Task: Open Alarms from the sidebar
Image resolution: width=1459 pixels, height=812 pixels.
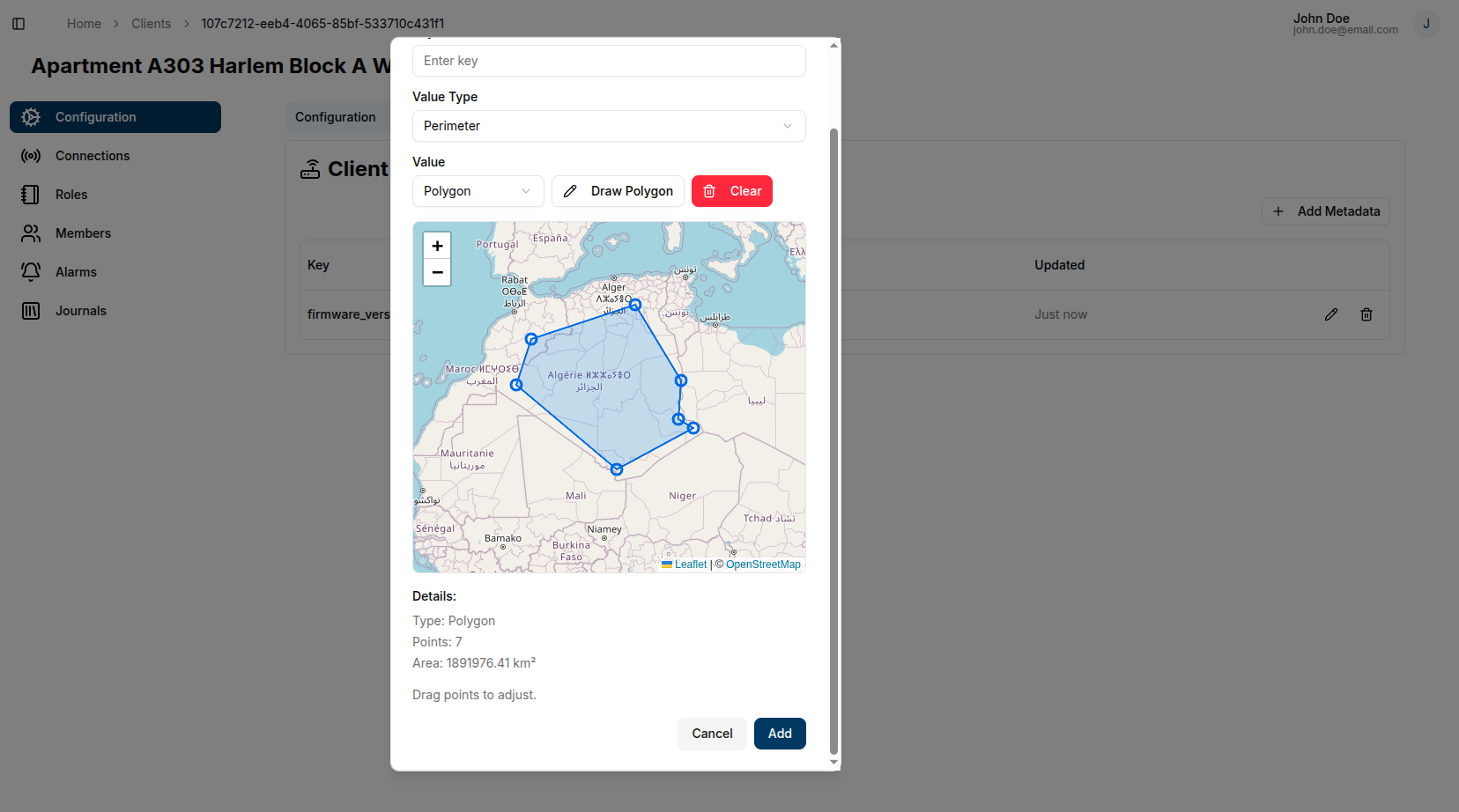Action: click(x=76, y=272)
